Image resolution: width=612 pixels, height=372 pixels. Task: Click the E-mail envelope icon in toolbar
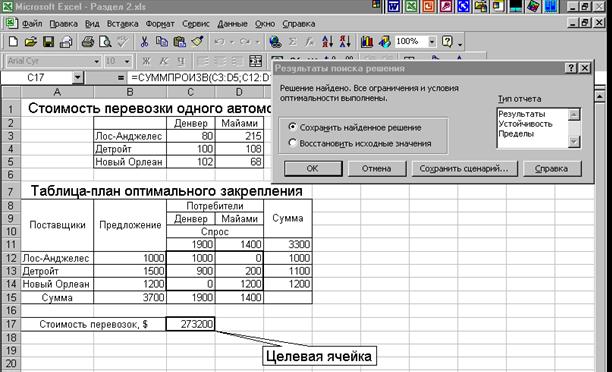click(x=66, y=42)
